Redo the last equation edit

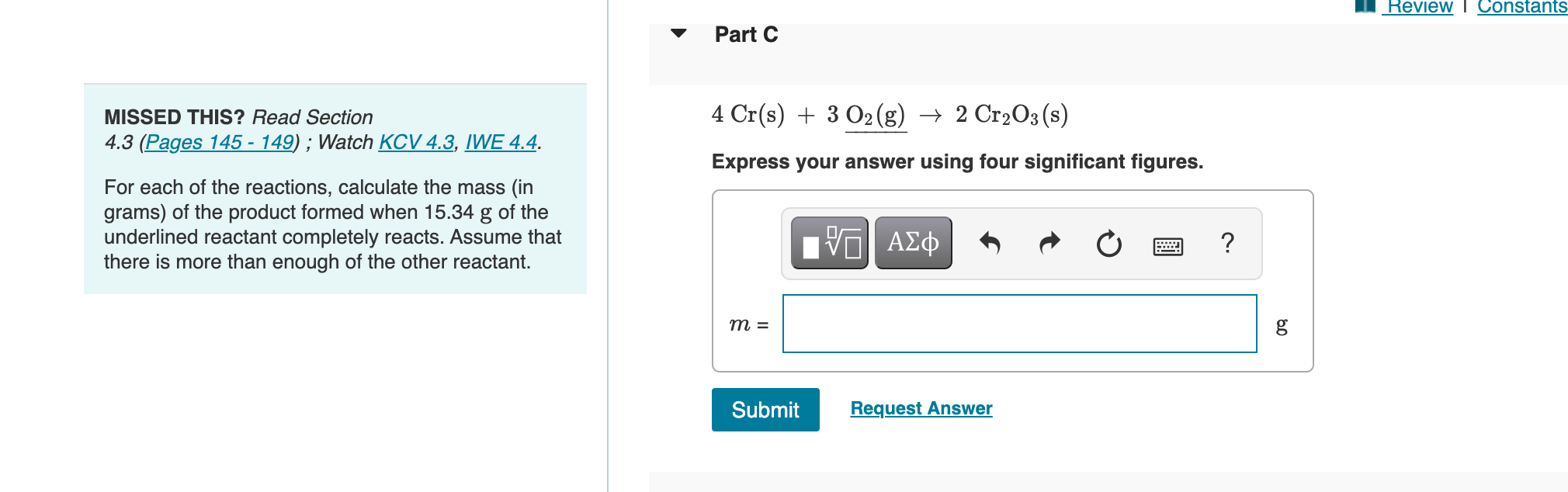click(1049, 242)
